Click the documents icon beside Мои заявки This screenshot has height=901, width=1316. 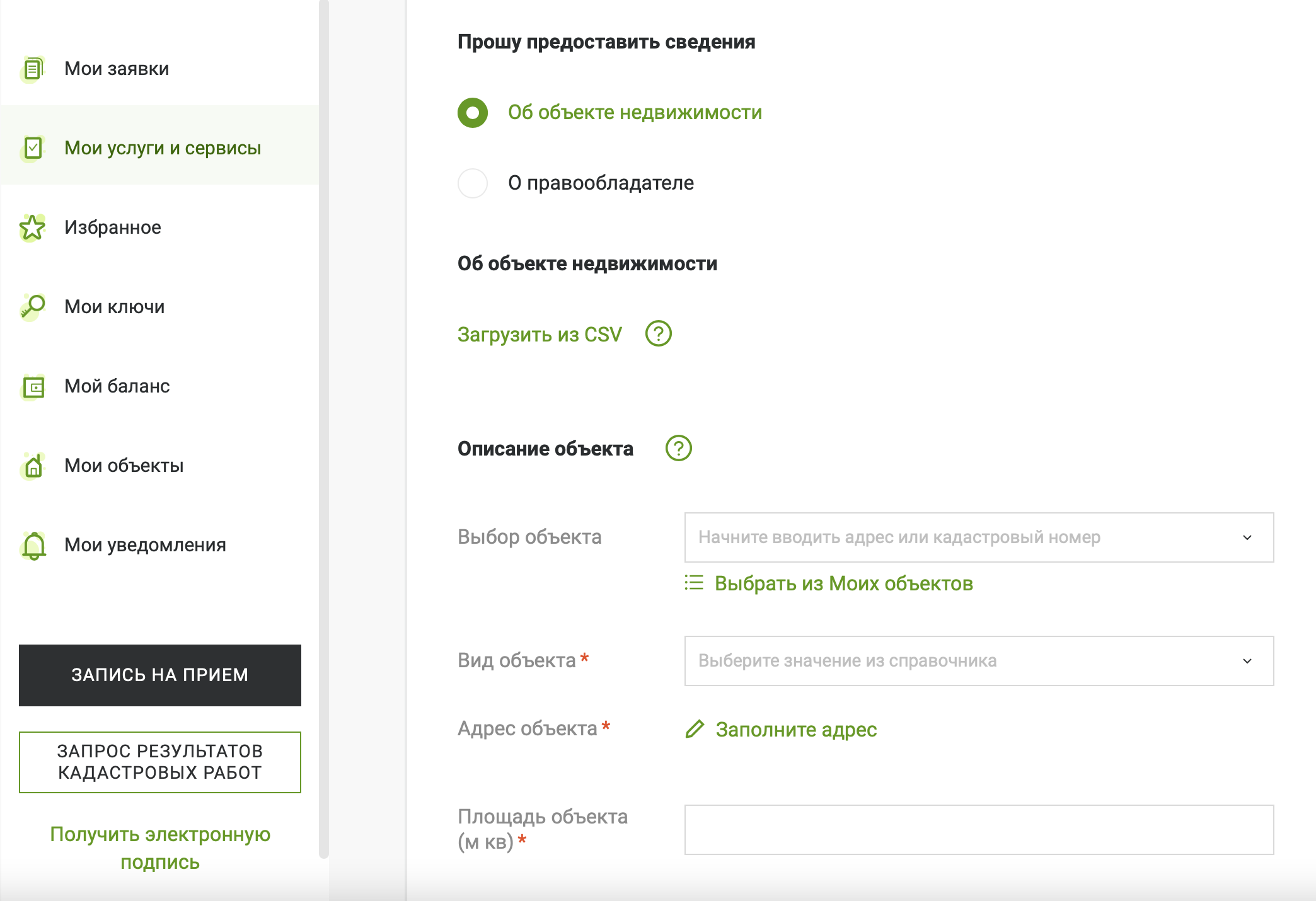click(33, 69)
